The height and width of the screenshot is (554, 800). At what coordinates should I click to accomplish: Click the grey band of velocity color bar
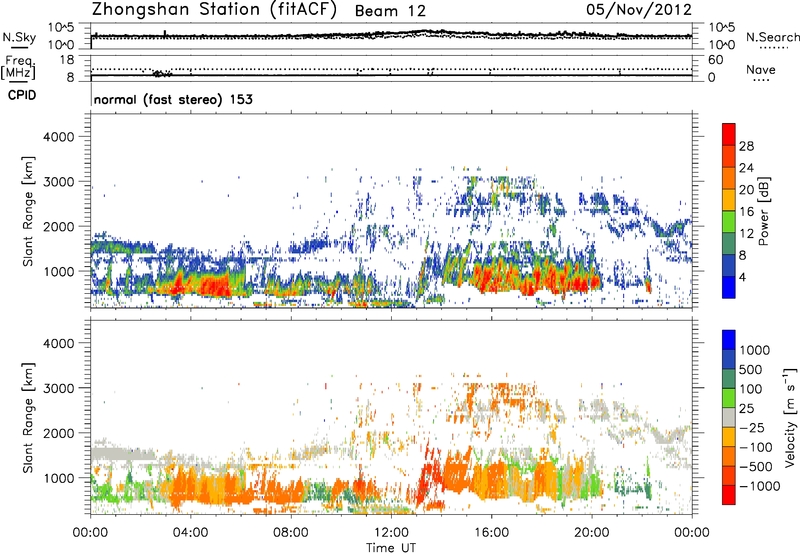729,418
